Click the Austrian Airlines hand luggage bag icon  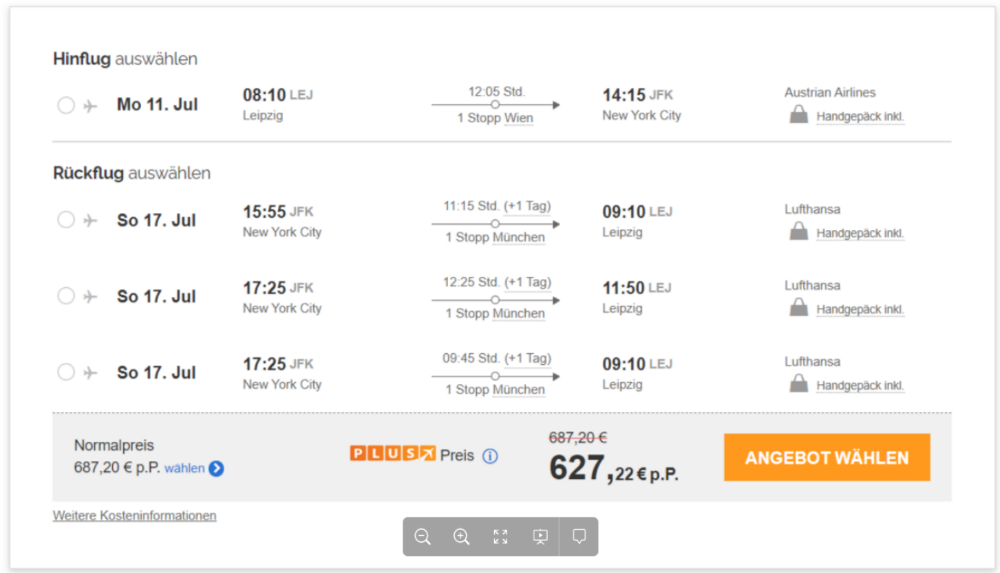click(x=798, y=115)
